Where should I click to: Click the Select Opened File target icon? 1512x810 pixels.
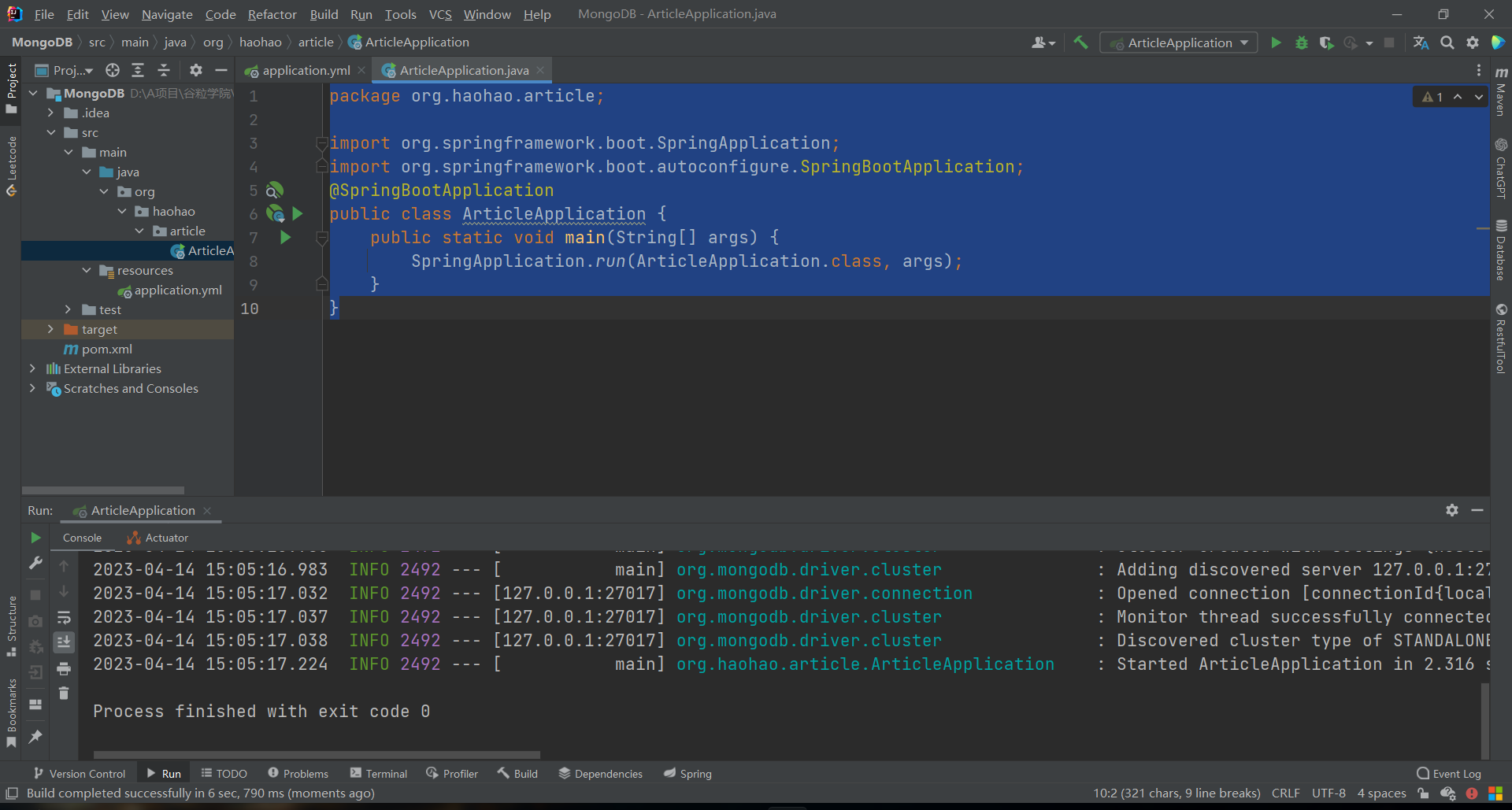coord(113,70)
